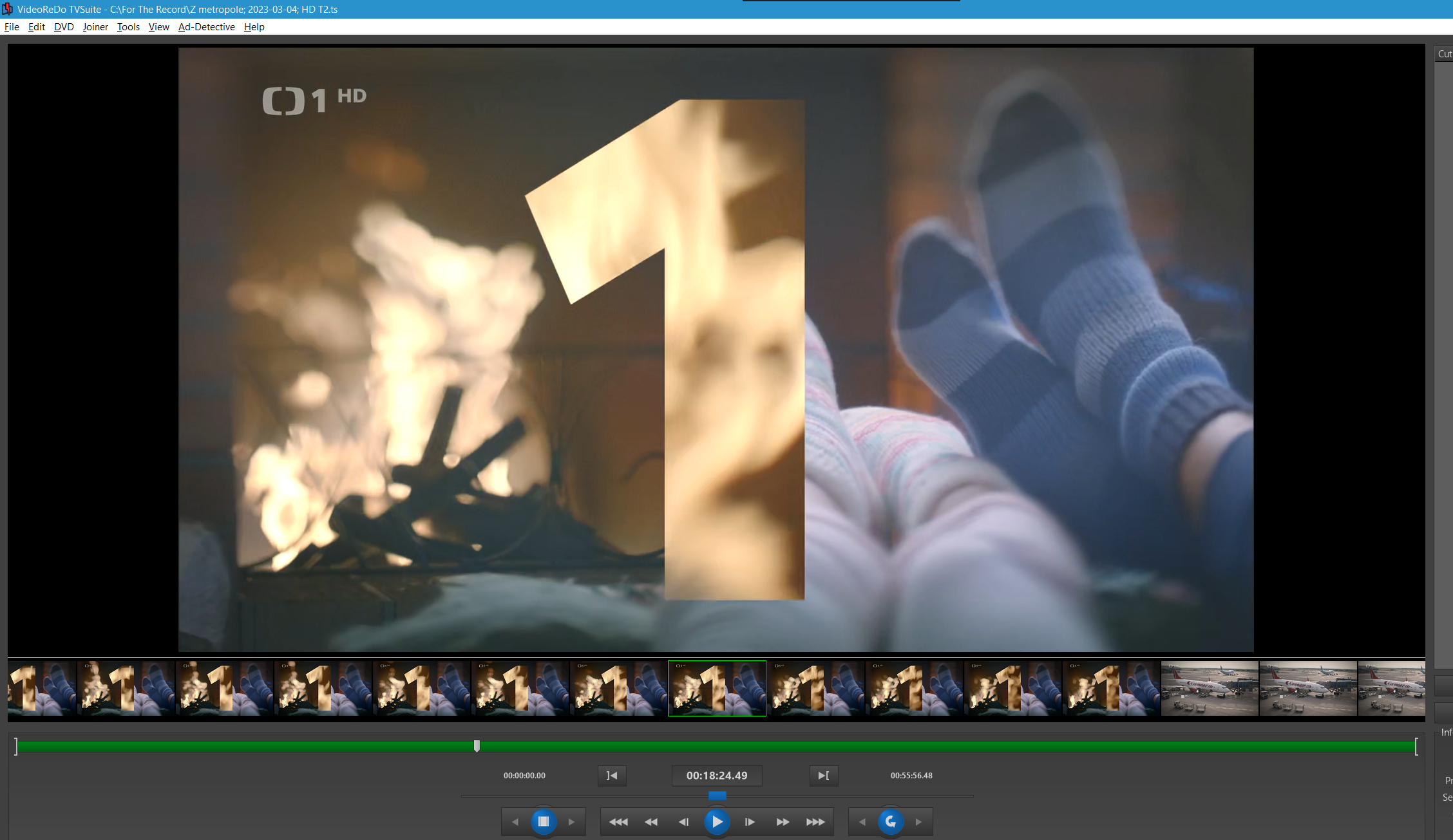Open the Ad-Detective menu

pyautogui.click(x=206, y=27)
